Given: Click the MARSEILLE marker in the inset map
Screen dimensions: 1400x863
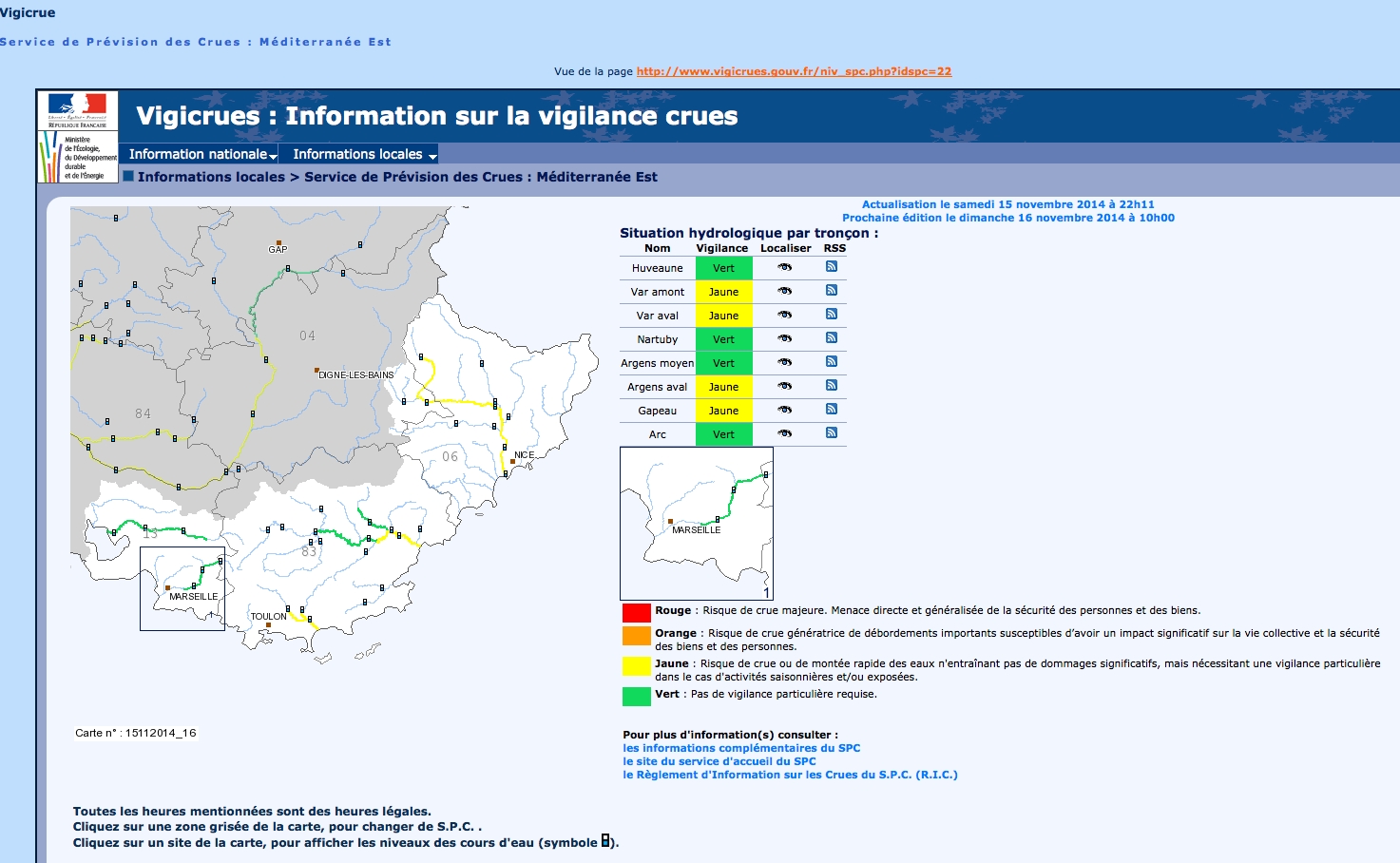Looking at the screenshot, I should tap(670, 521).
